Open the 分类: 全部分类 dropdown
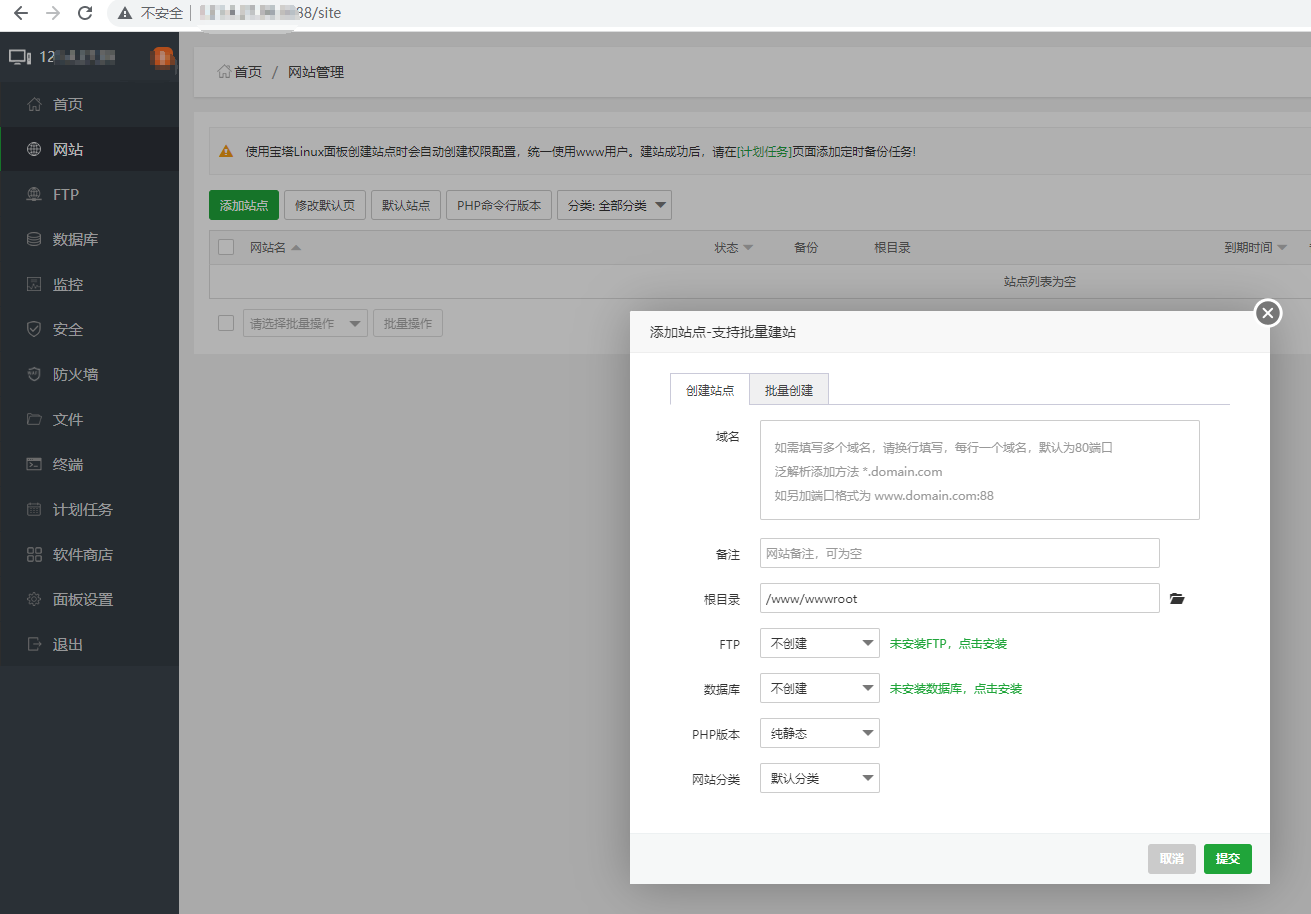This screenshot has width=1311, height=914. [614, 205]
